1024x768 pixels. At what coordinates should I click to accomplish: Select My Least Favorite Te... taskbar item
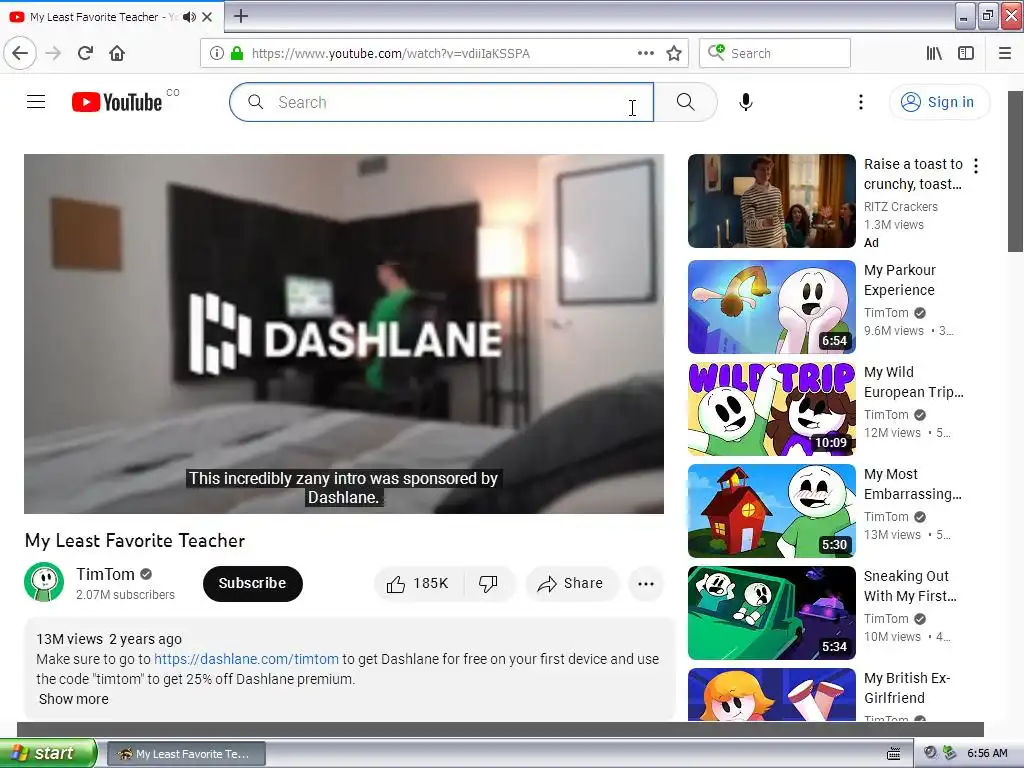coord(186,754)
